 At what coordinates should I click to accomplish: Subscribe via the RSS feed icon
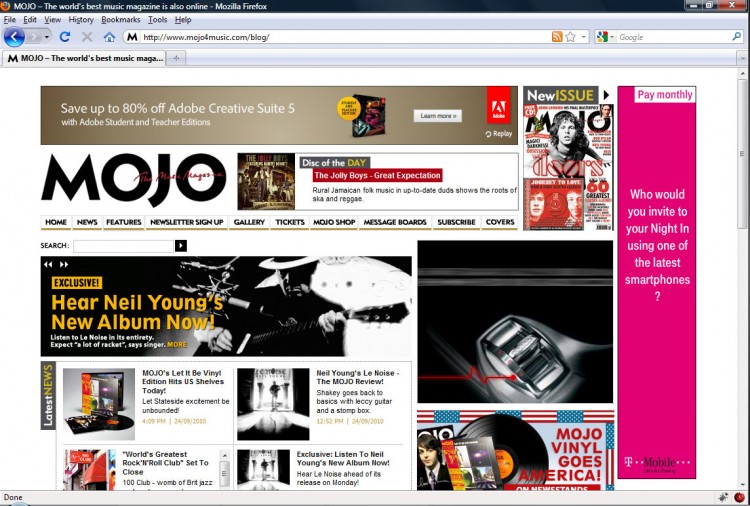click(x=557, y=37)
